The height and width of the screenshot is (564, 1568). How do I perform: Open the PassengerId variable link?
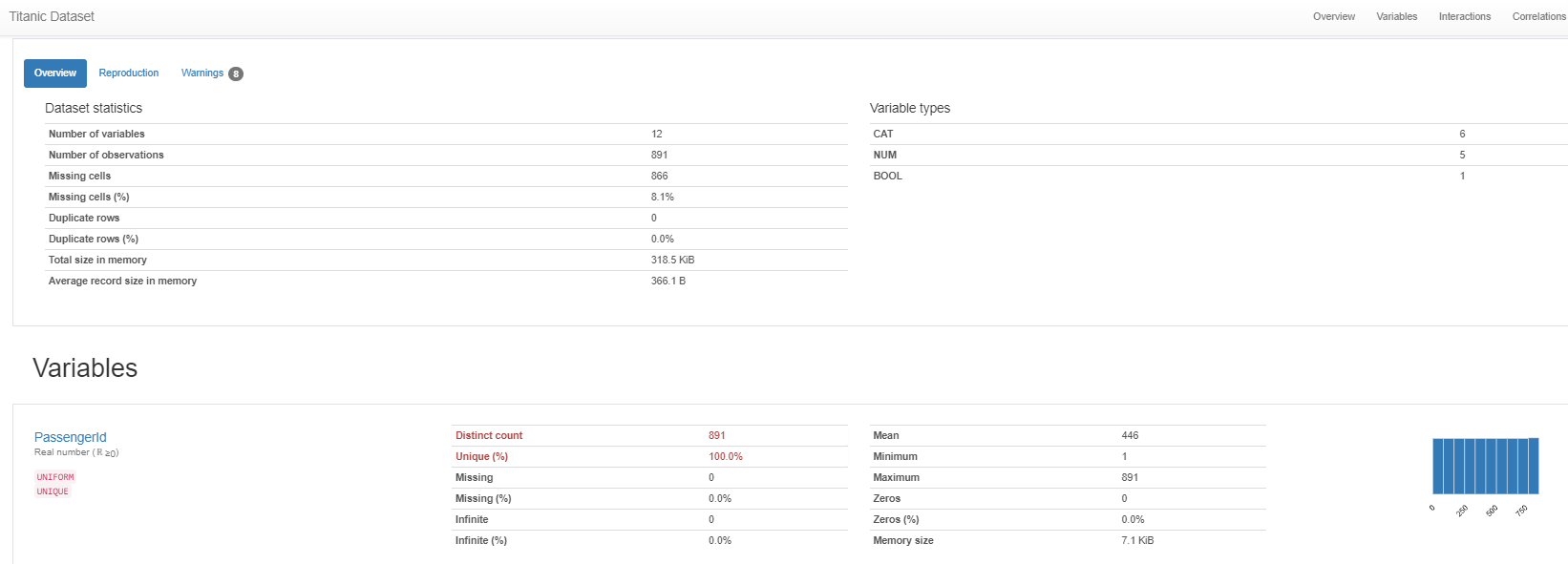click(x=71, y=437)
